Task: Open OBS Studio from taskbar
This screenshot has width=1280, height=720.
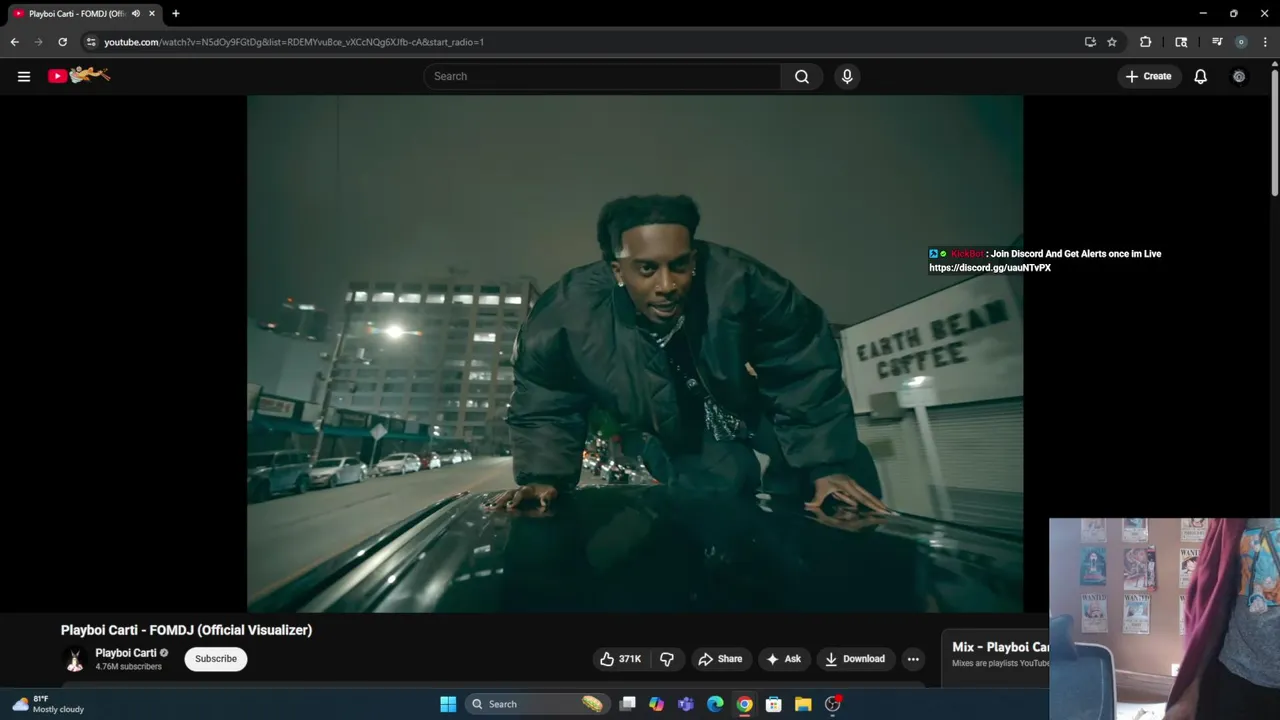Action: pos(833,704)
